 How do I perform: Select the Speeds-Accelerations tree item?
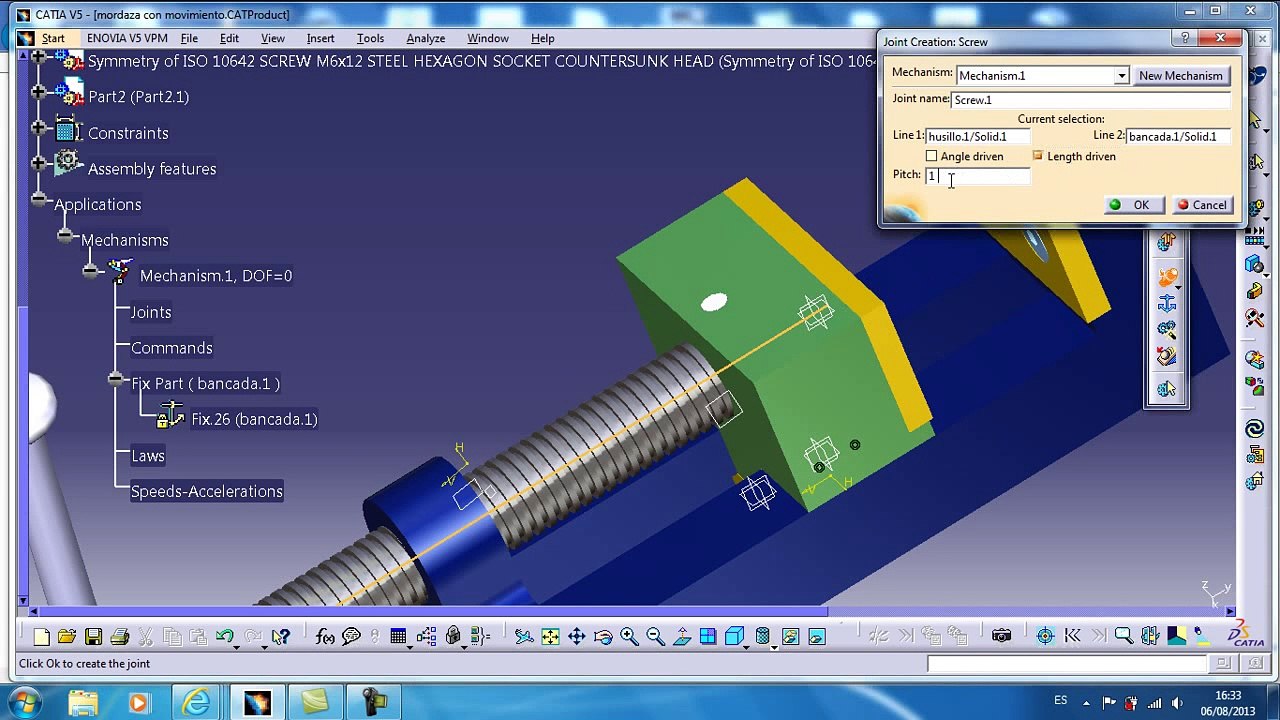click(x=207, y=491)
